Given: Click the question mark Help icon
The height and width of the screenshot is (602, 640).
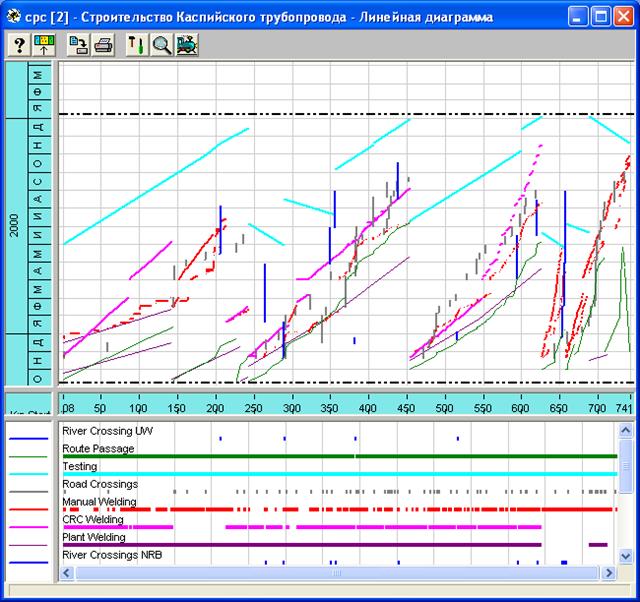Looking at the screenshot, I should [x=19, y=45].
